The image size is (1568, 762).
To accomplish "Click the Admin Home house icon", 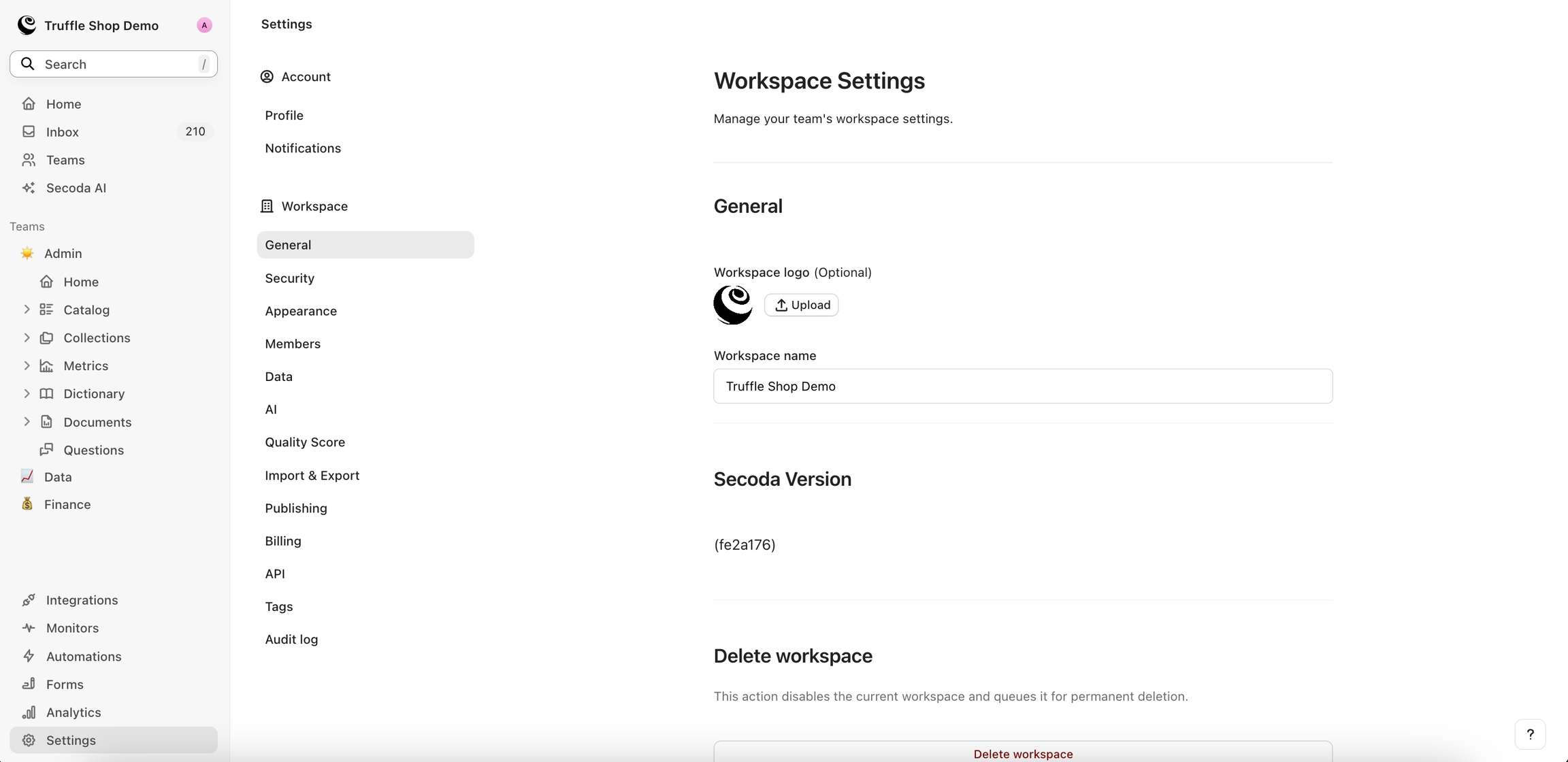I will pos(46,282).
